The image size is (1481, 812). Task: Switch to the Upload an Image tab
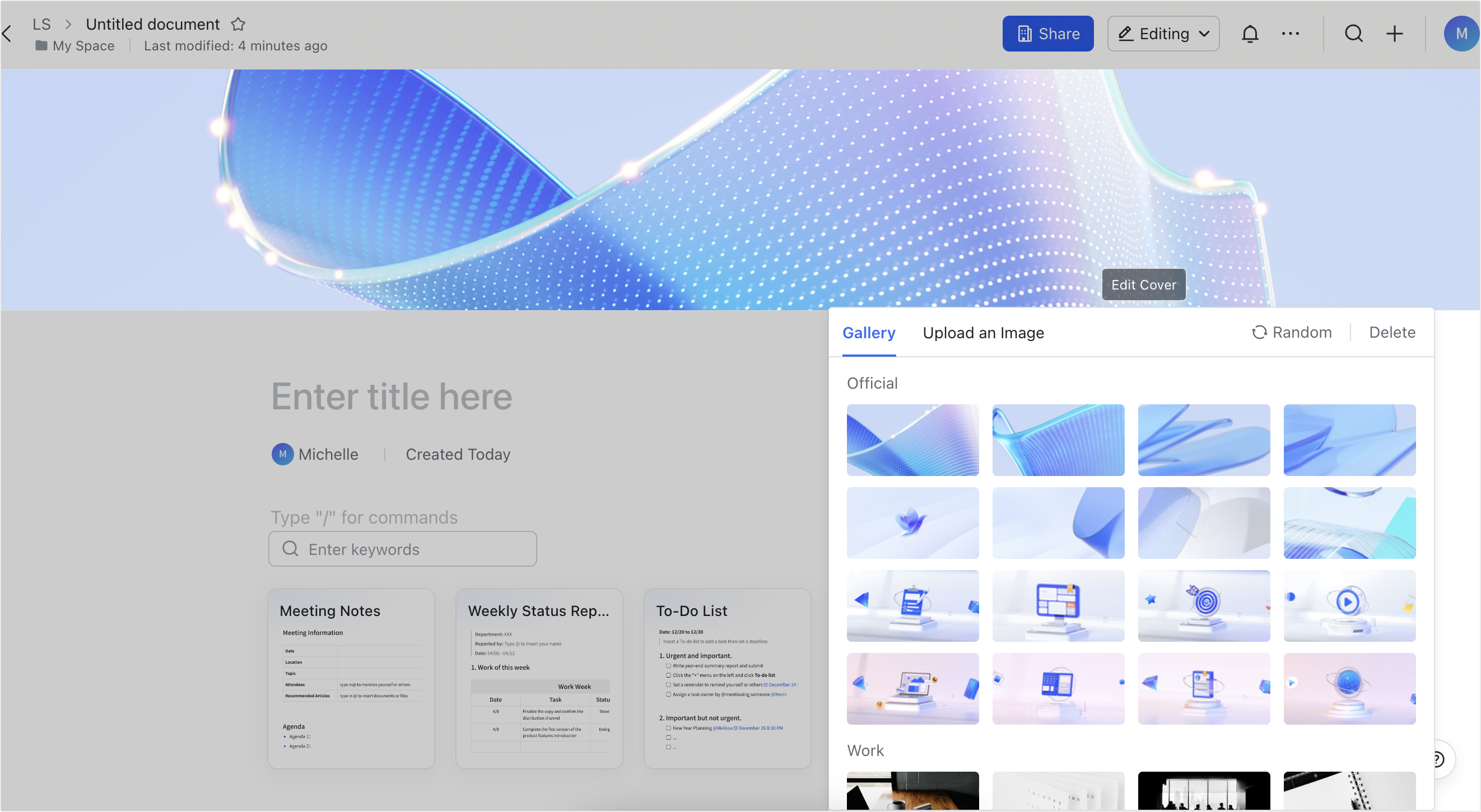(x=983, y=333)
